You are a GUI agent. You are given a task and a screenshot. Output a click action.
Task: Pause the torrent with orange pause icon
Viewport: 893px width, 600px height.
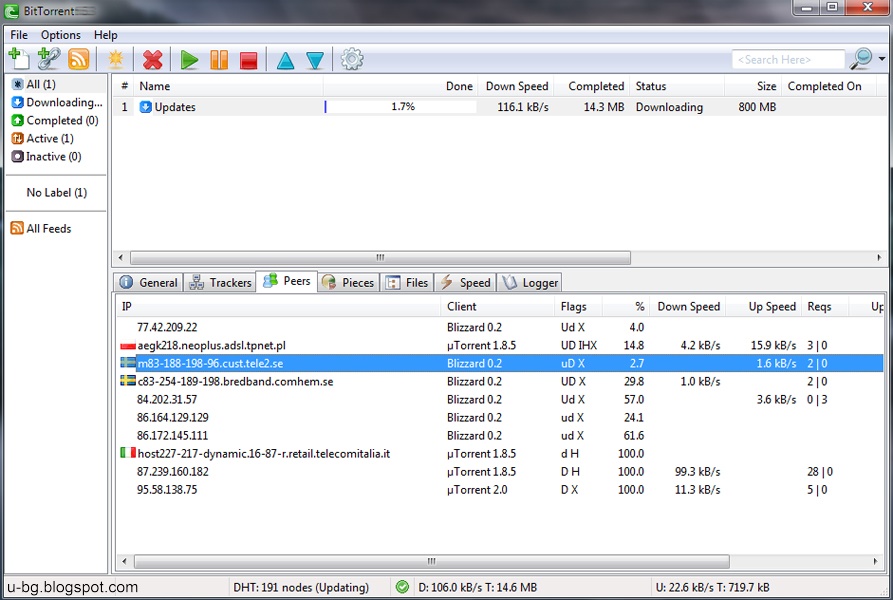[219, 60]
